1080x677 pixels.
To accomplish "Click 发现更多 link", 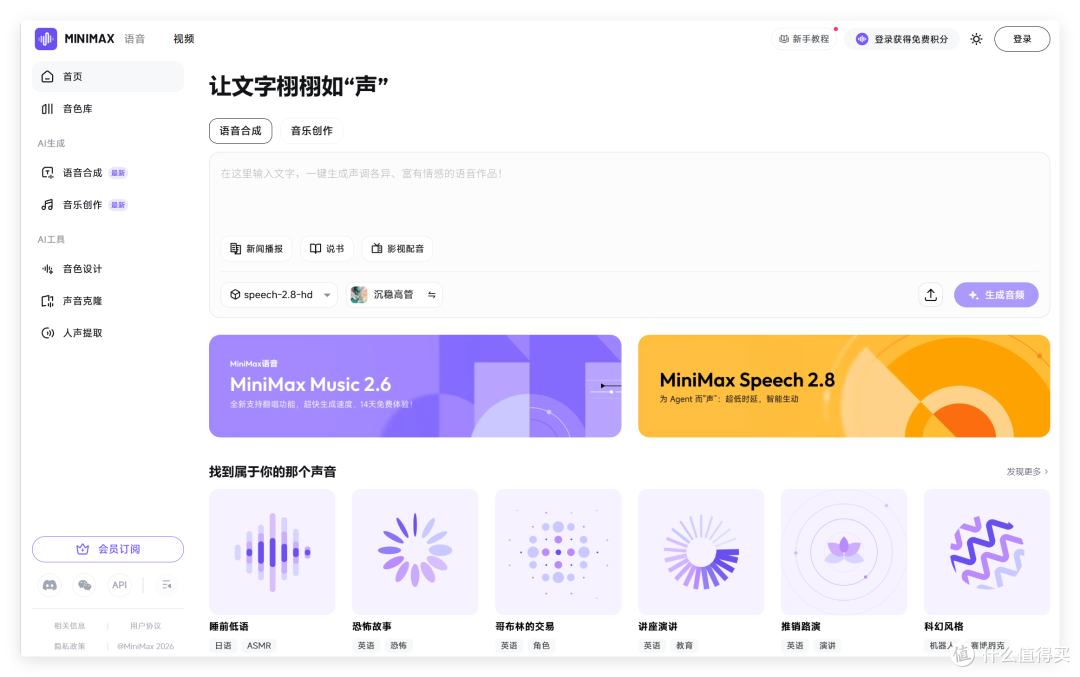I will (x=1028, y=472).
